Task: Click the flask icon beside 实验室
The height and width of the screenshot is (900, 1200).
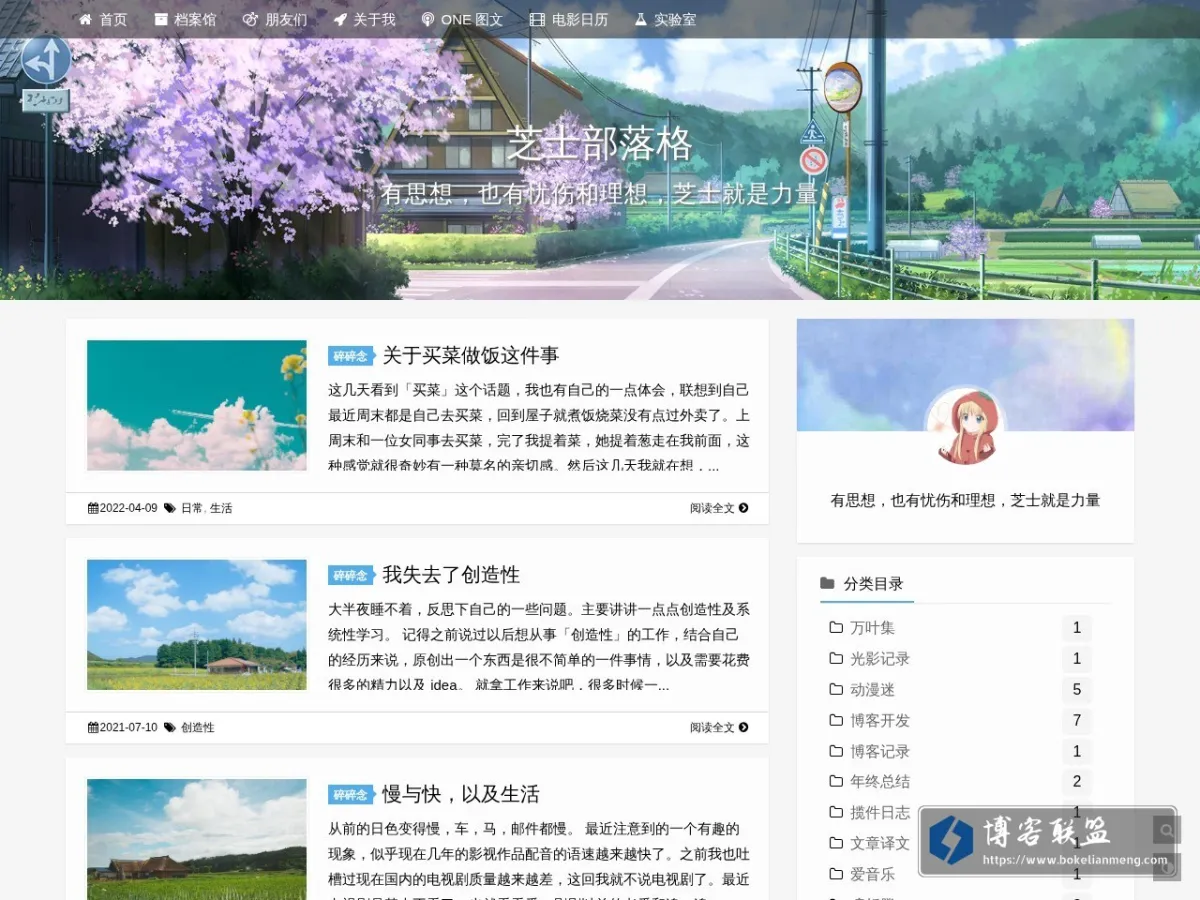Action: click(641, 19)
